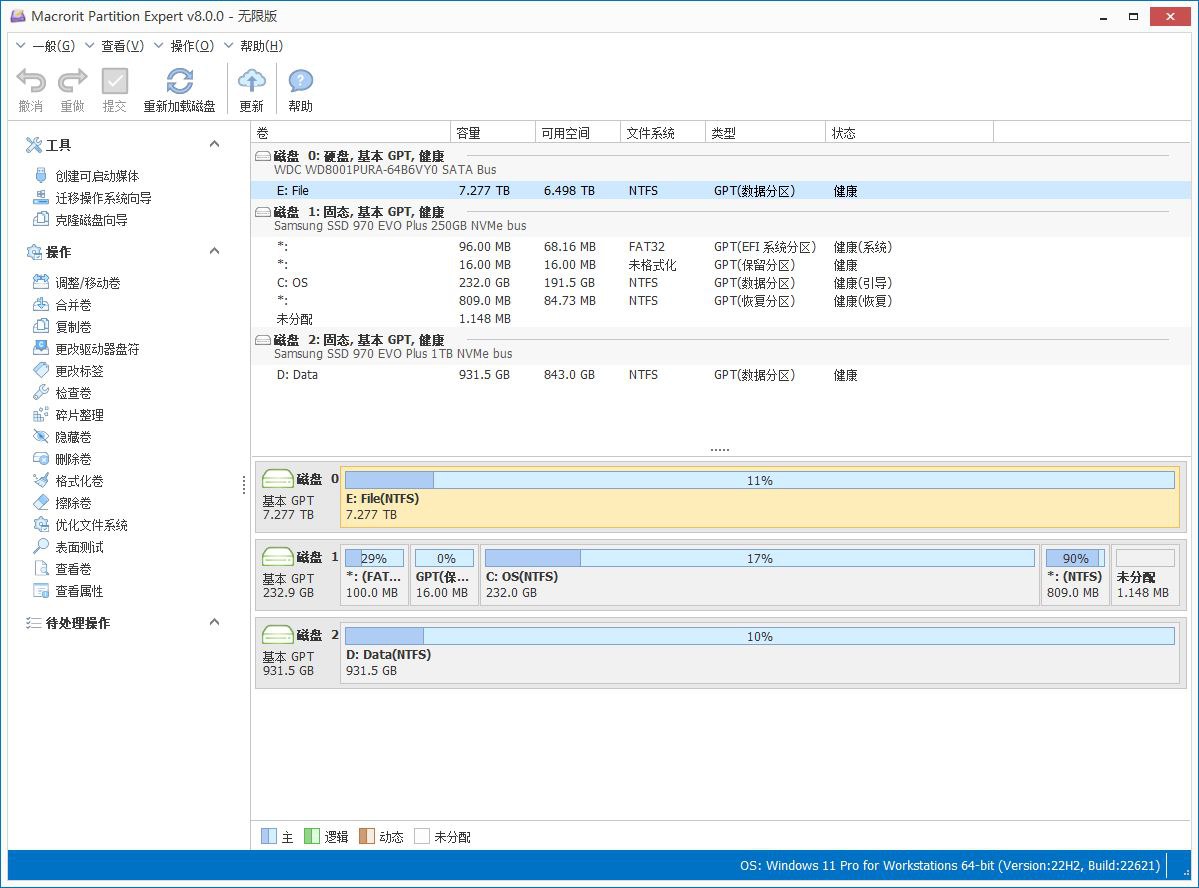The width and height of the screenshot is (1199, 888).
Task: Sort by 文件系统 column header
Action: (x=662, y=132)
